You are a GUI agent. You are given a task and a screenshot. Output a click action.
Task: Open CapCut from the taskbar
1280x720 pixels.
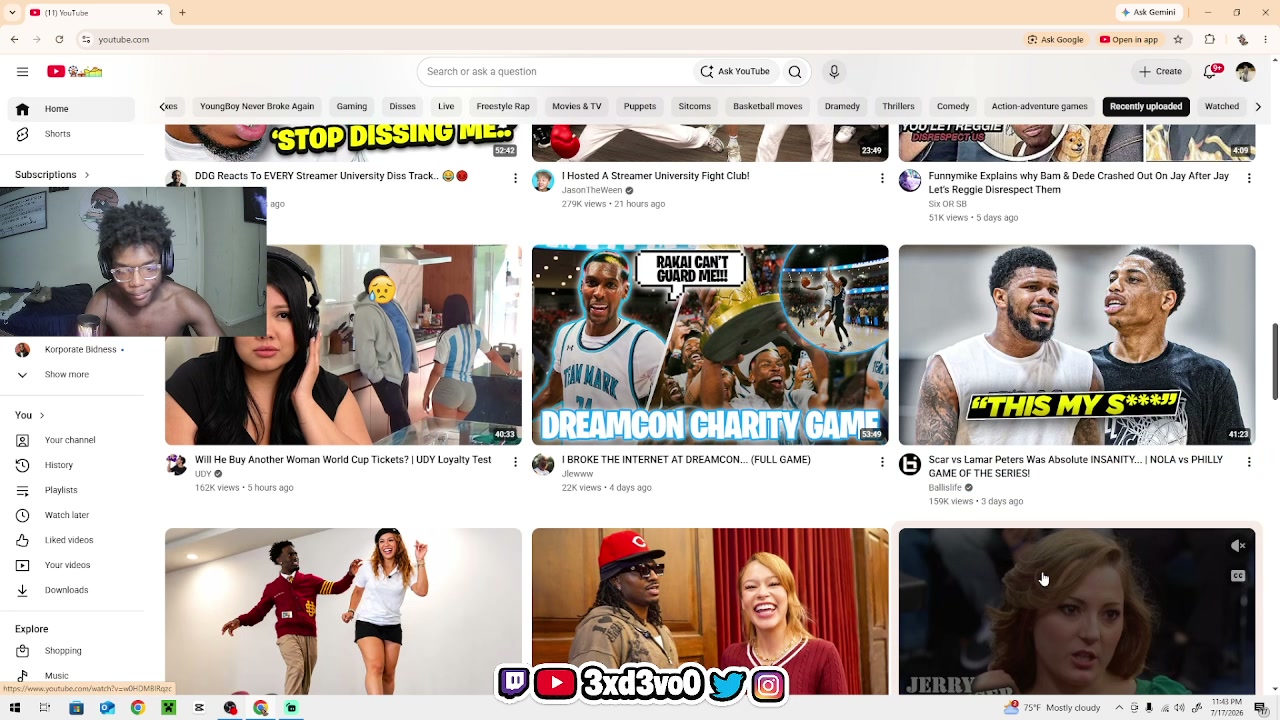[199, 708]
